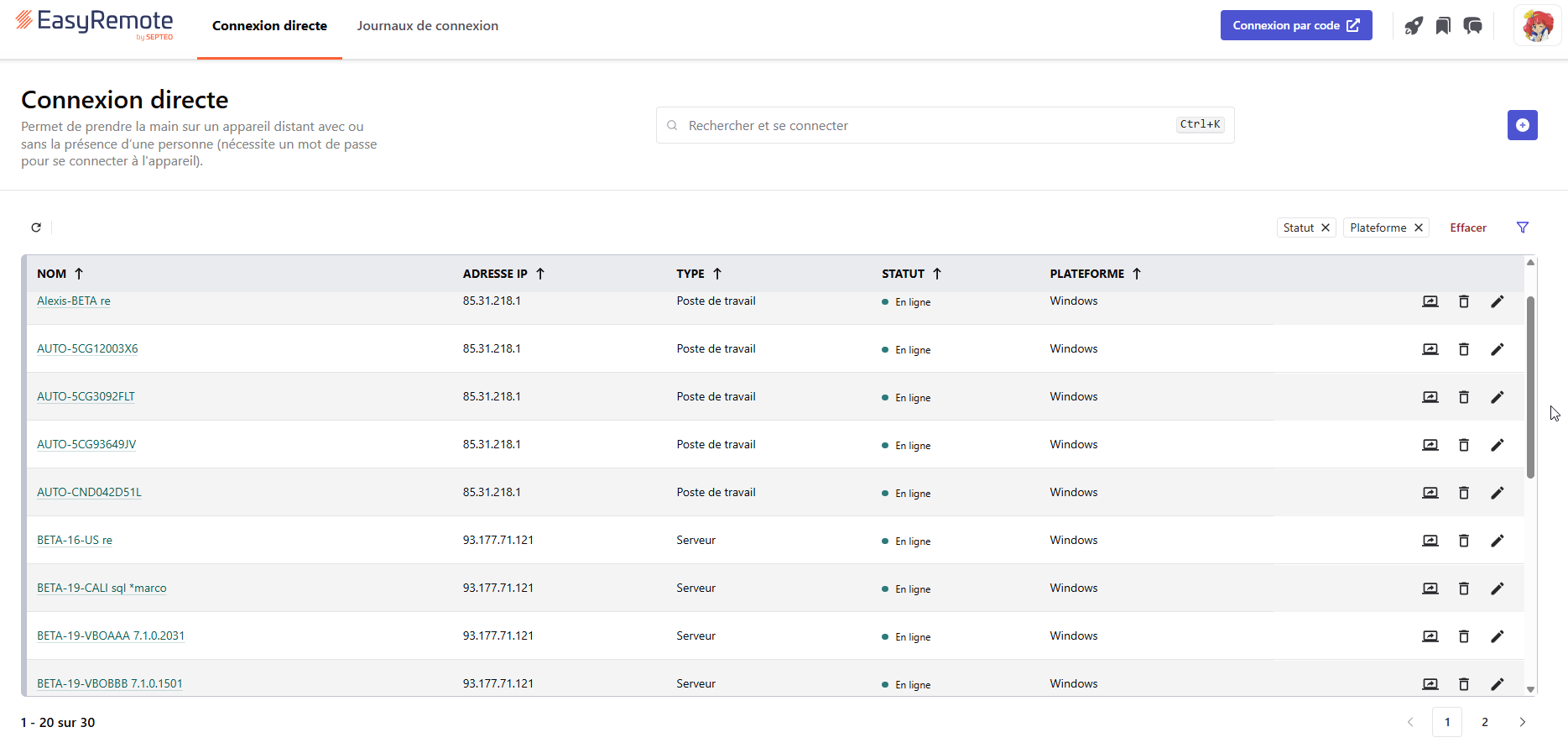Refresh the device list
Screen dimensions: 1568x748
click(x=36, y=228)
